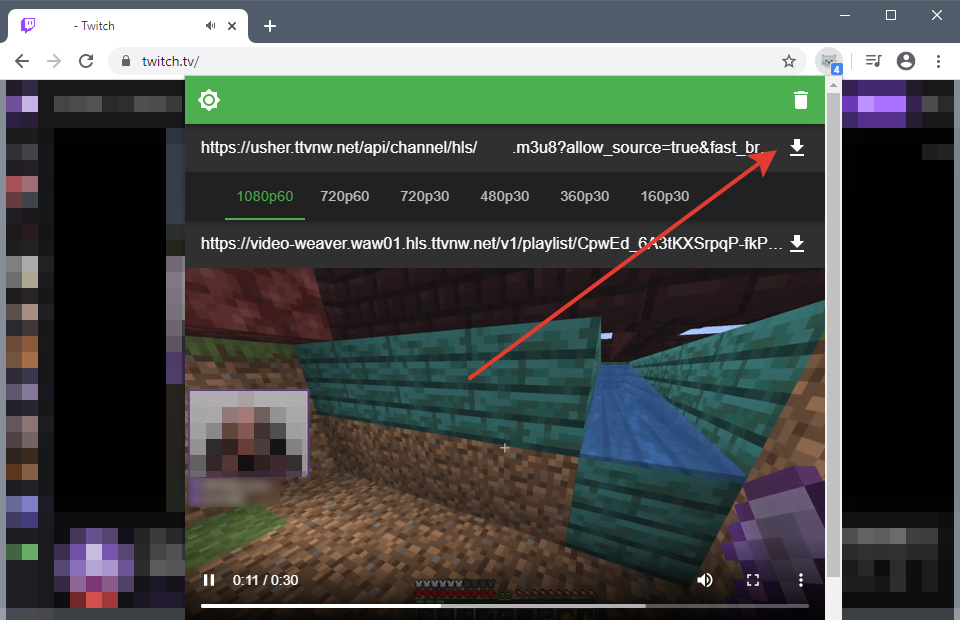
Task: Close the Twitch browser tab
Action: 232,26
